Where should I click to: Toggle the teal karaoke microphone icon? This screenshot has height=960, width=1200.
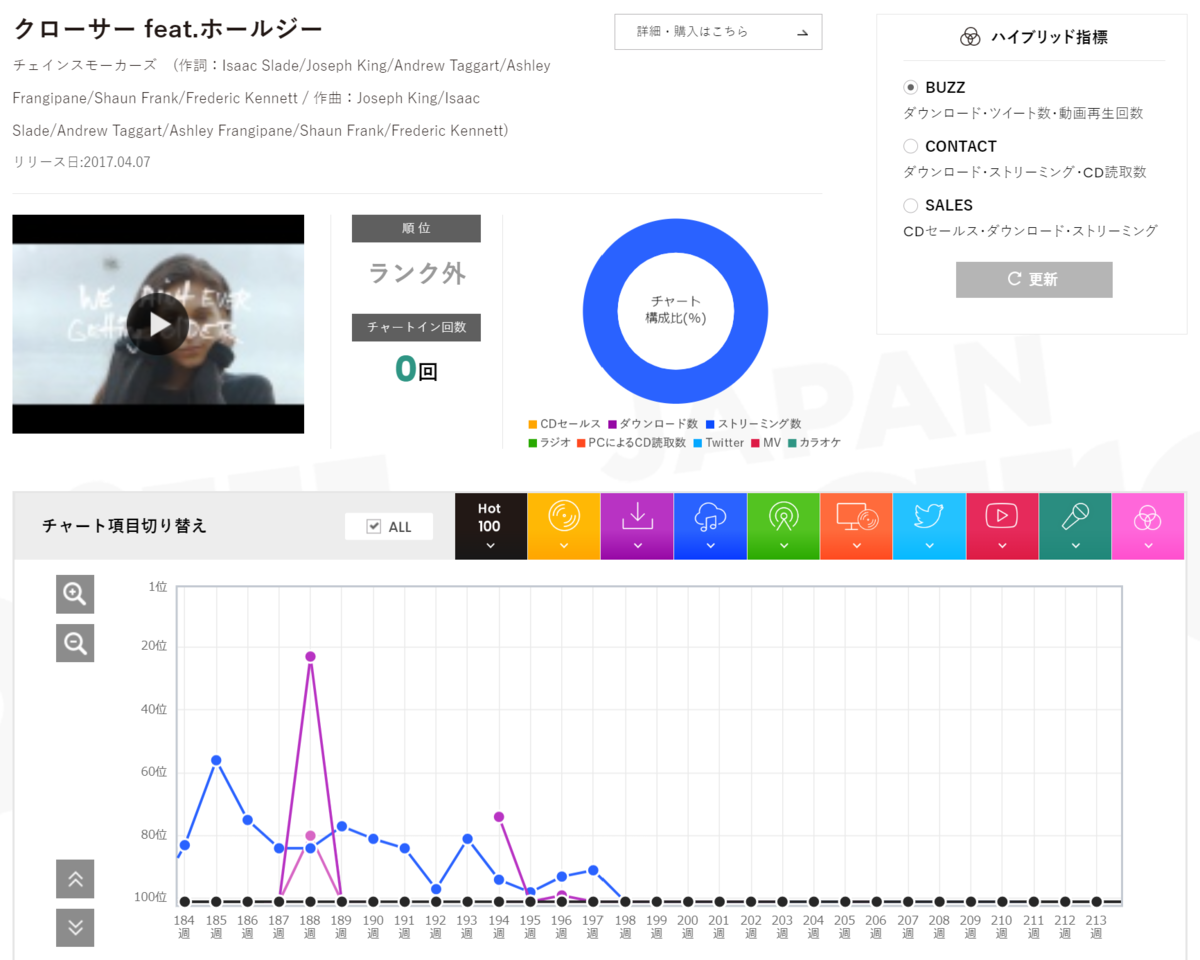(x=1075, y=526)
